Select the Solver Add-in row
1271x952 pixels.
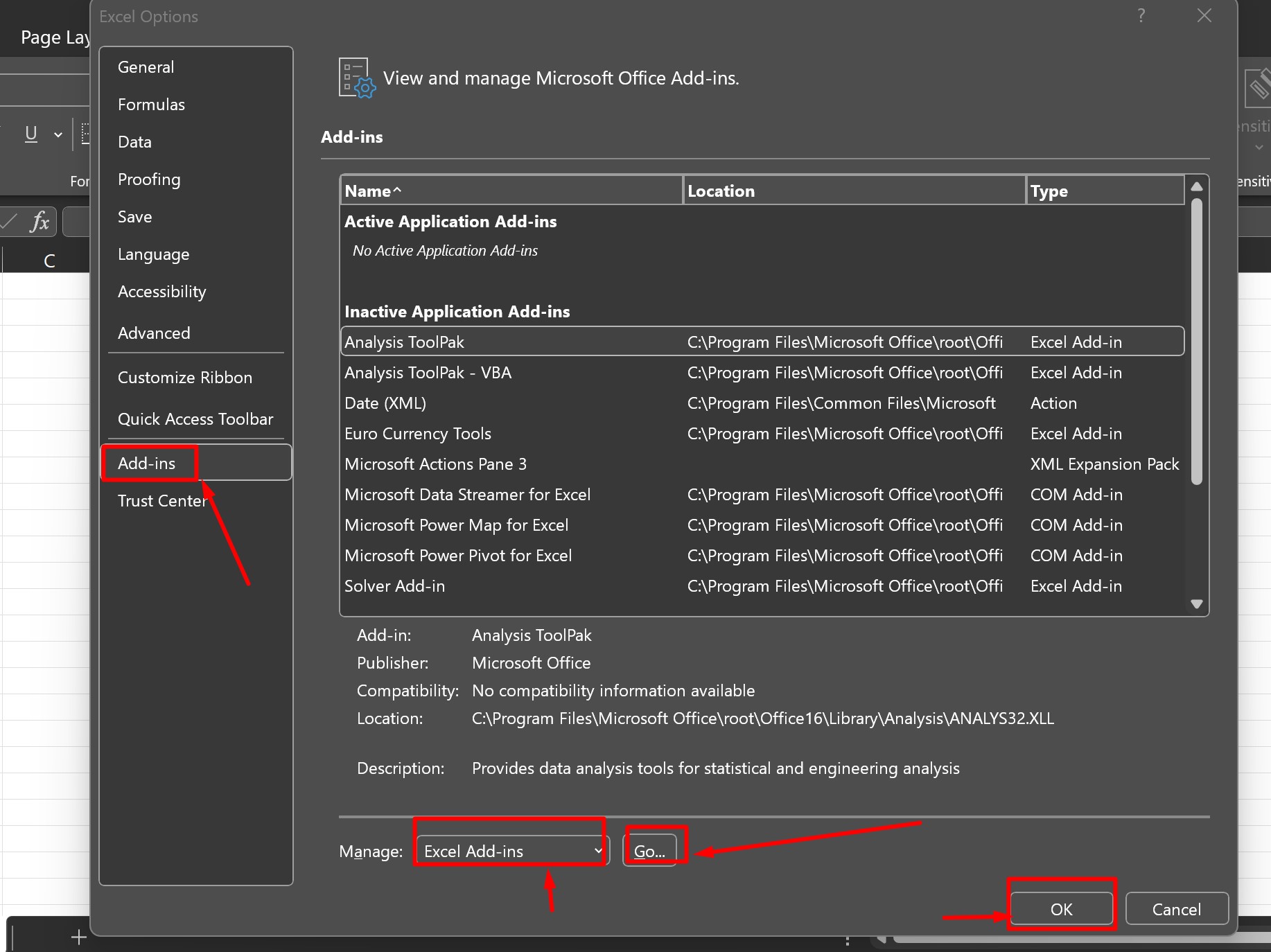[x=395, y=586]
